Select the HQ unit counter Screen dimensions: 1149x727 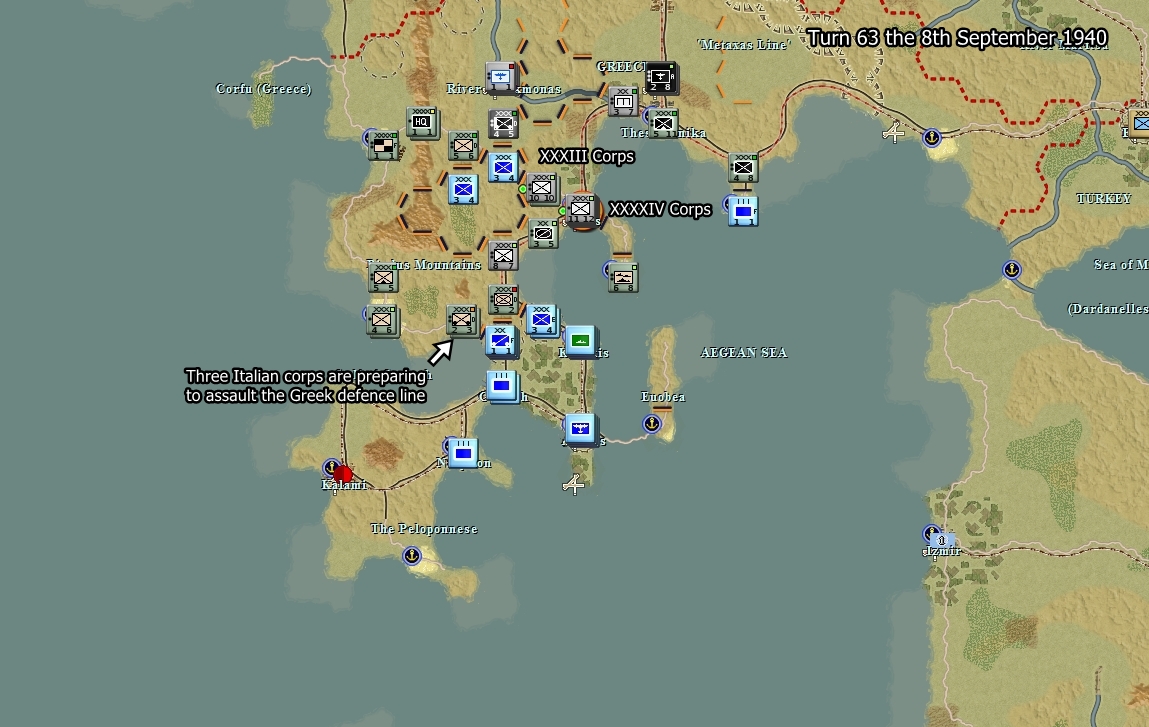pyautogui.click(x=422, y=122)
